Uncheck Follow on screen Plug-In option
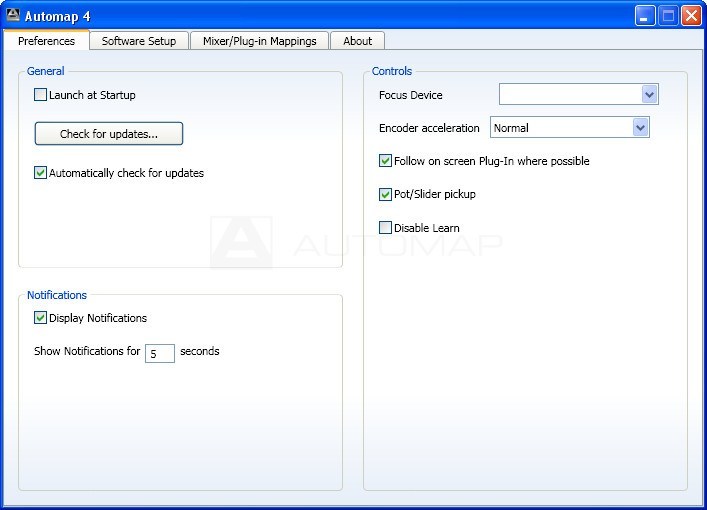The width and height of the screenshot is (707, 510). click(385, 161)
